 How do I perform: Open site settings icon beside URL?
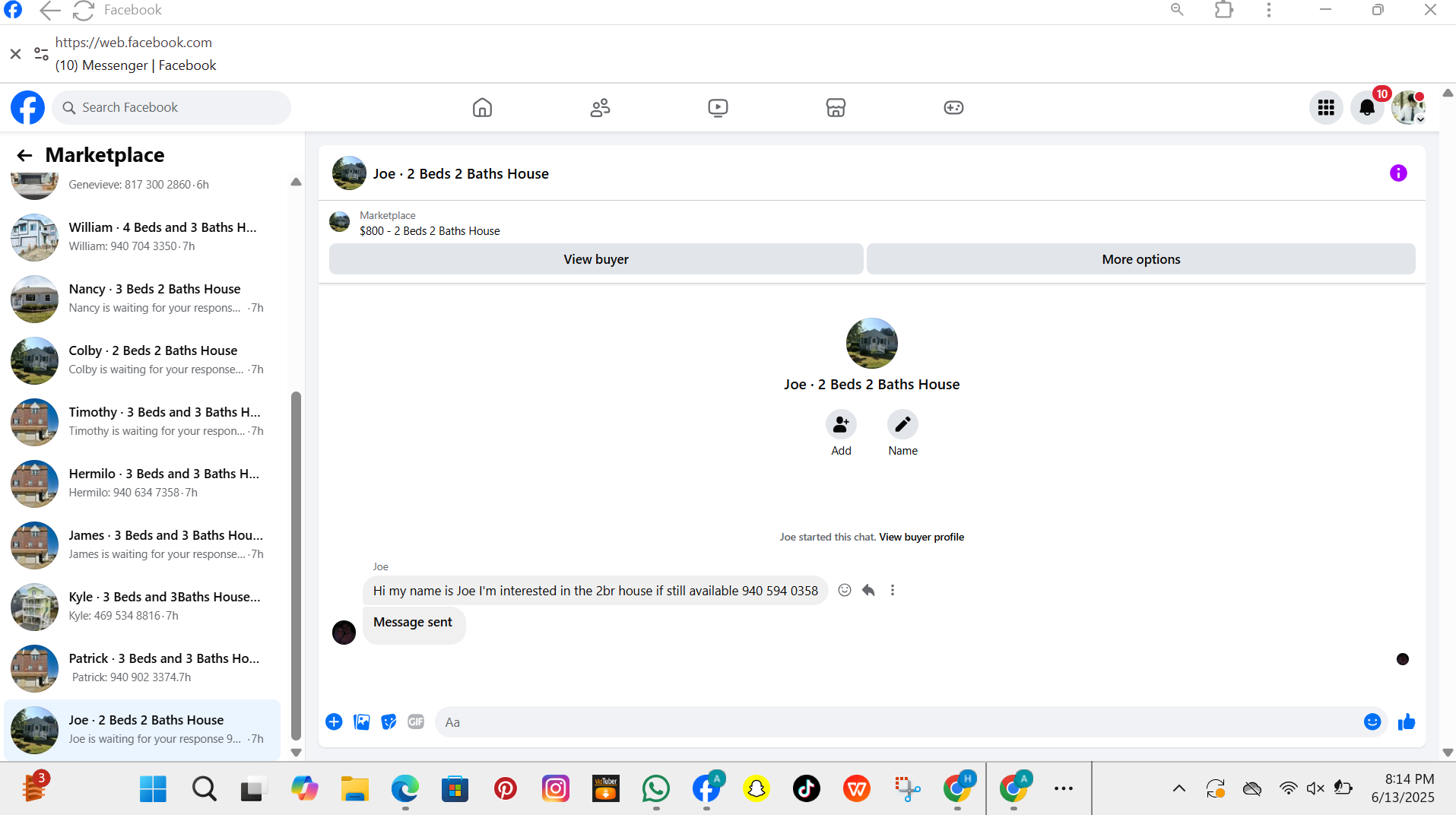[42, 54]
